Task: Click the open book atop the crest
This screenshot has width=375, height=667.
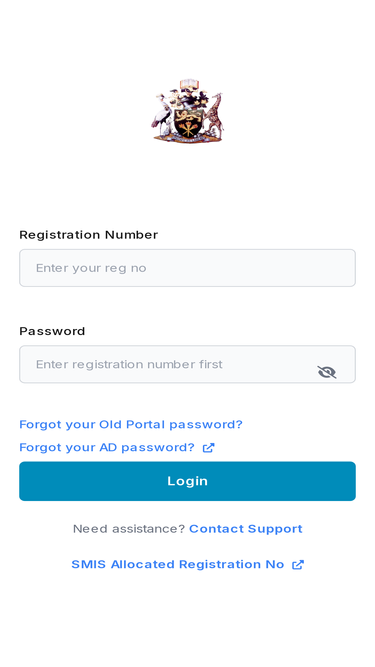Action: [x=189, y=83]
